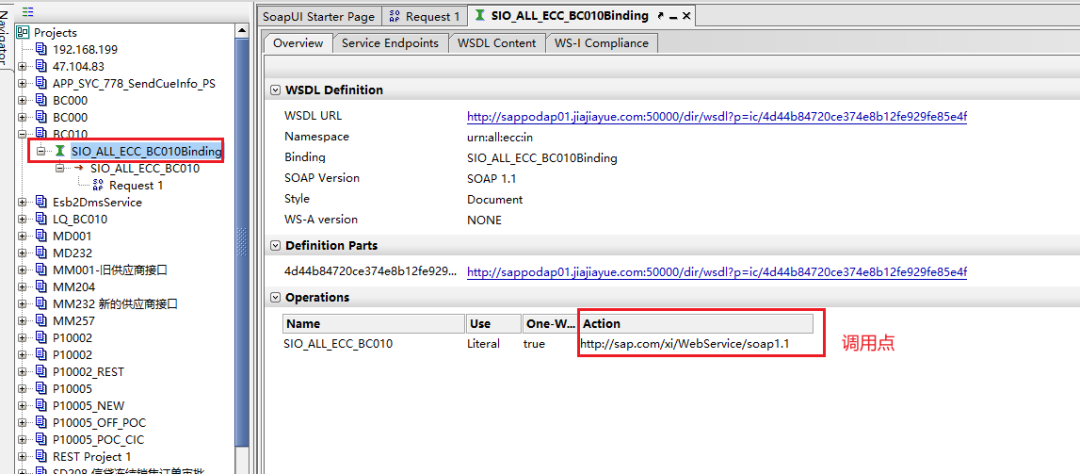Expand the Esb2DmsService project node
Screen dimensions: 1080x474
[22, 203]
